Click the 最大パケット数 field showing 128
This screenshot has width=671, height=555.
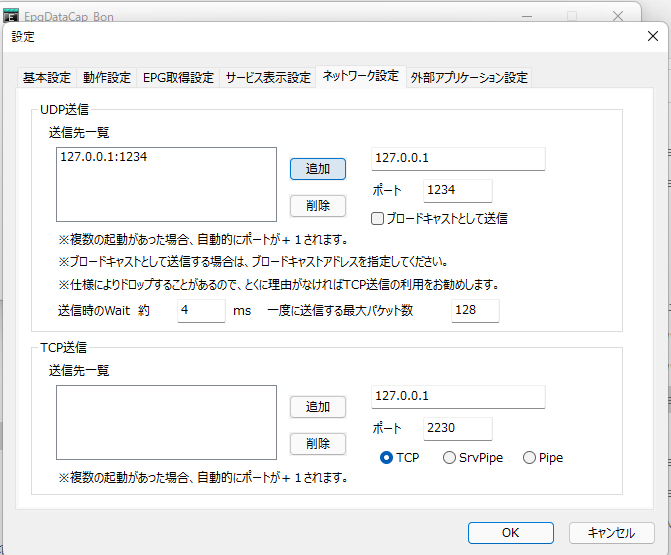[475, 311]
